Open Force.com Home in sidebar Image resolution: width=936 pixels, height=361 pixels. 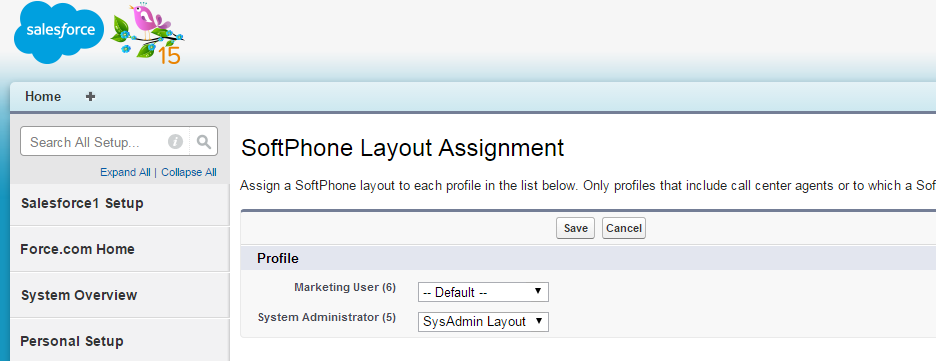[x=119, y=249]
